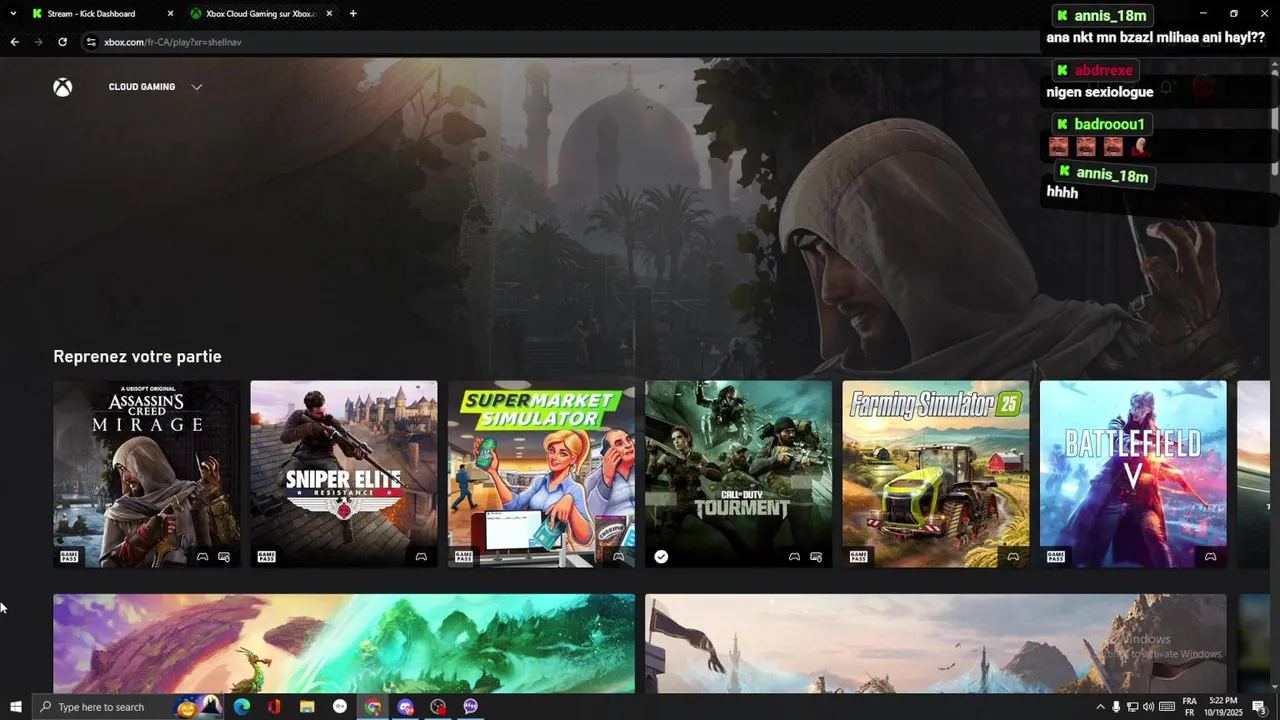Open Discord from the taskbar
The width and height of the screenshot is (1280, 720).
[x=405, y=707]
